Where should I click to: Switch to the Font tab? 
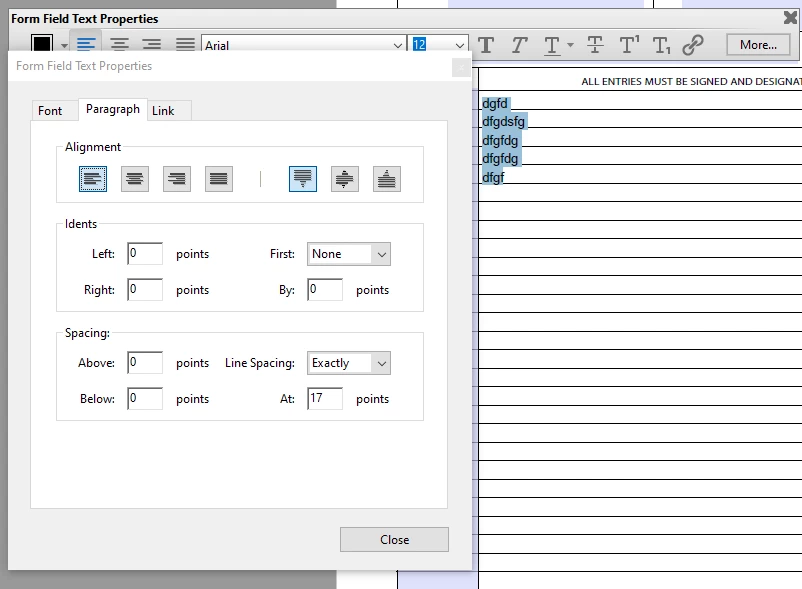pyautogui.click(x=50, y=110)
